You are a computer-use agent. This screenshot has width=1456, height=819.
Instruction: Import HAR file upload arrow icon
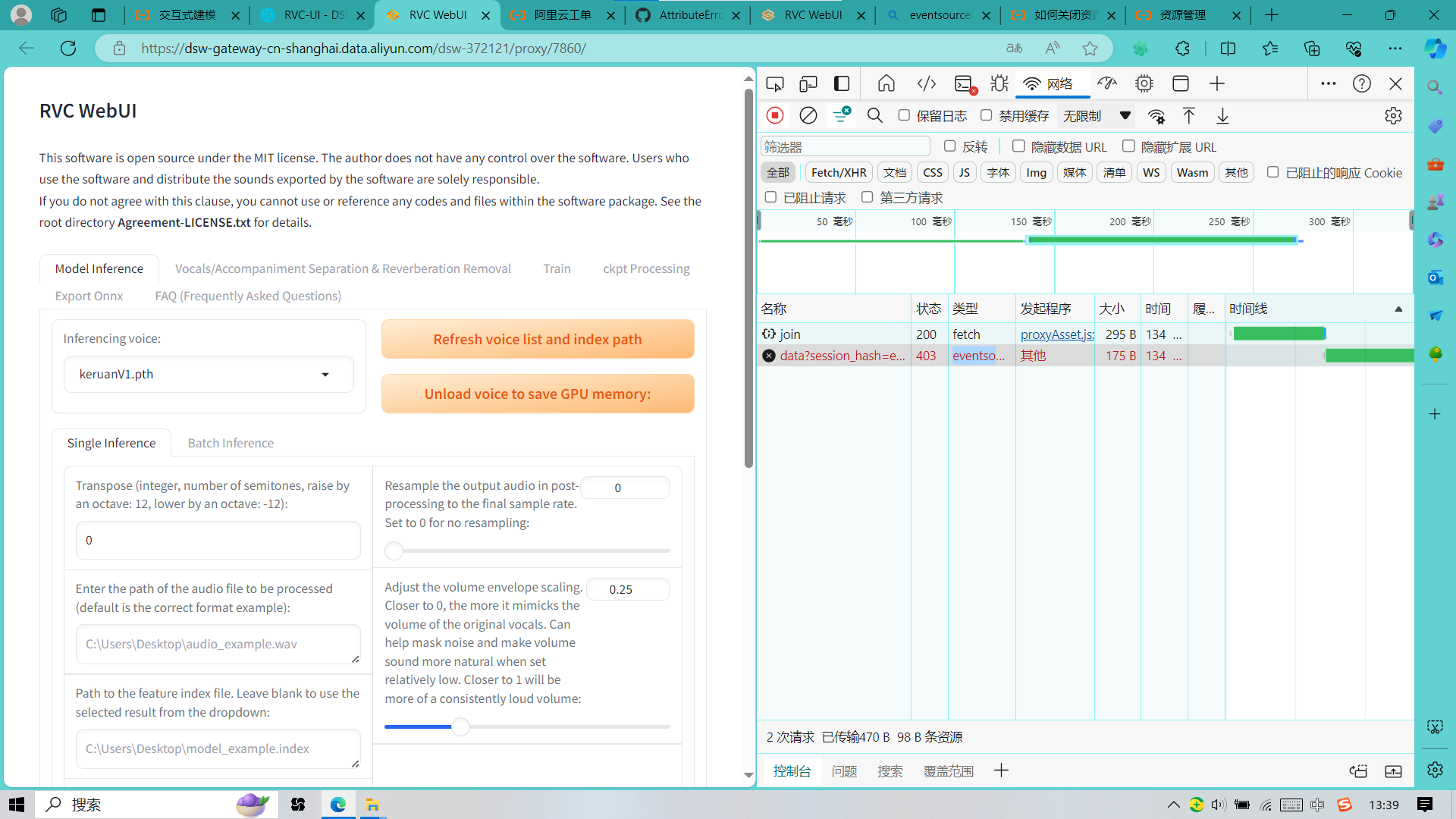[x=1189, y=116]
